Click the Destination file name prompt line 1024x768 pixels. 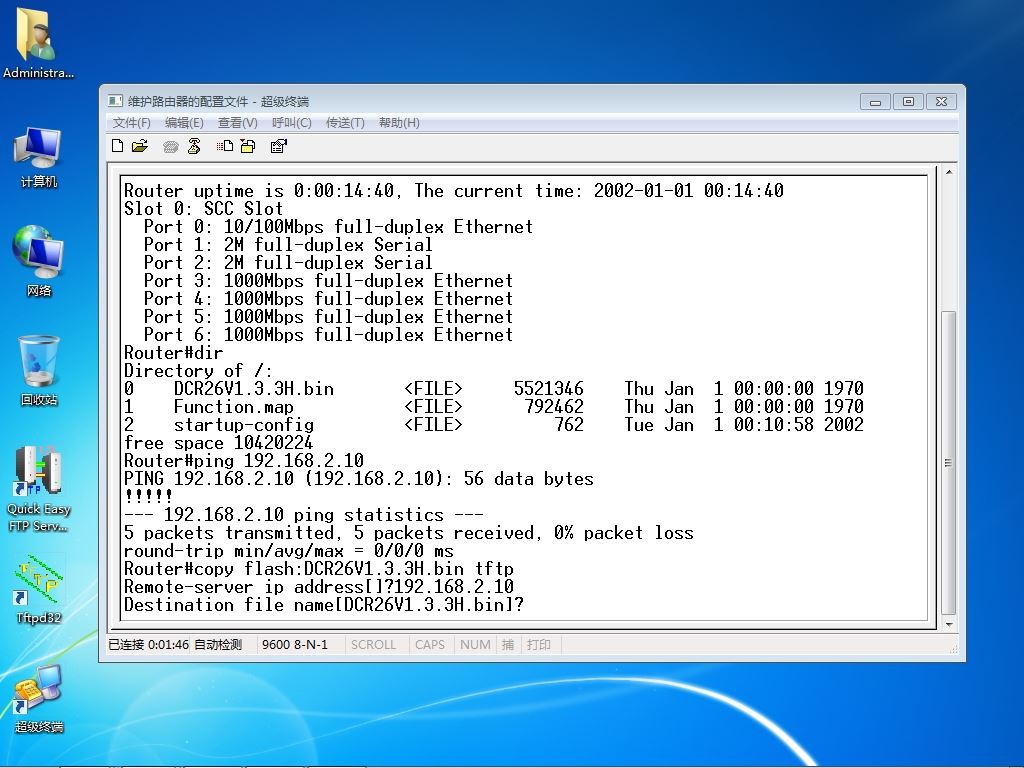coord(324,605)
